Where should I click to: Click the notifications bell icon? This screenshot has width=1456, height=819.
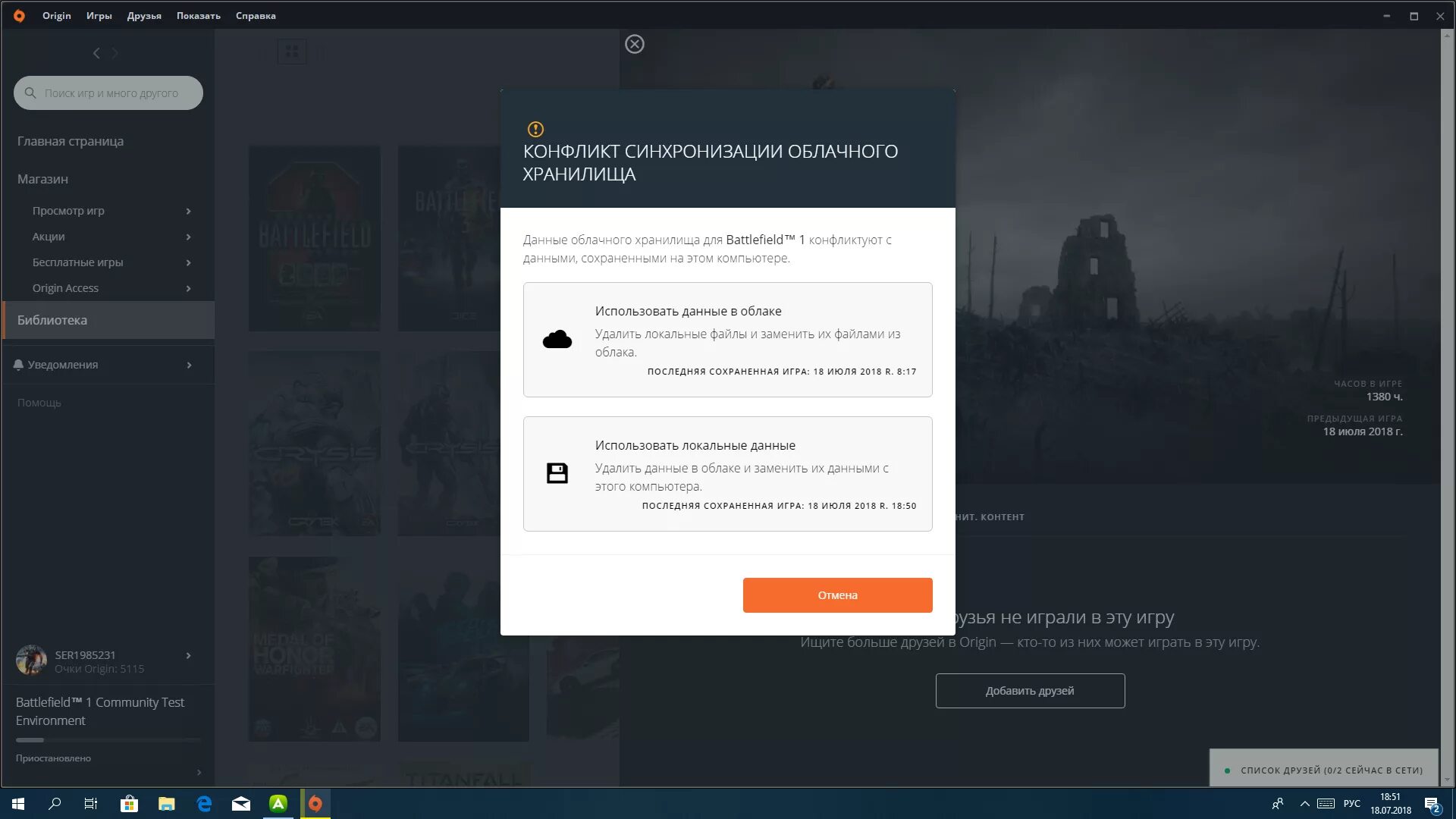[x=19, y=365]
